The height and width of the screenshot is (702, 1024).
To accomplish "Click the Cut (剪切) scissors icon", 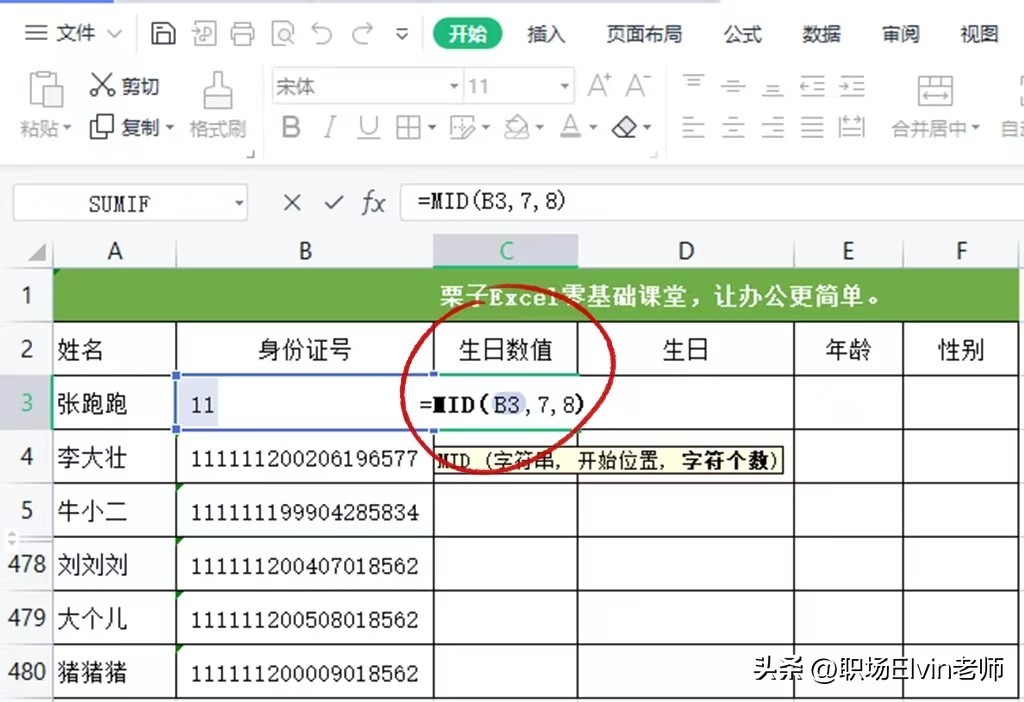I will pos(102,86).
